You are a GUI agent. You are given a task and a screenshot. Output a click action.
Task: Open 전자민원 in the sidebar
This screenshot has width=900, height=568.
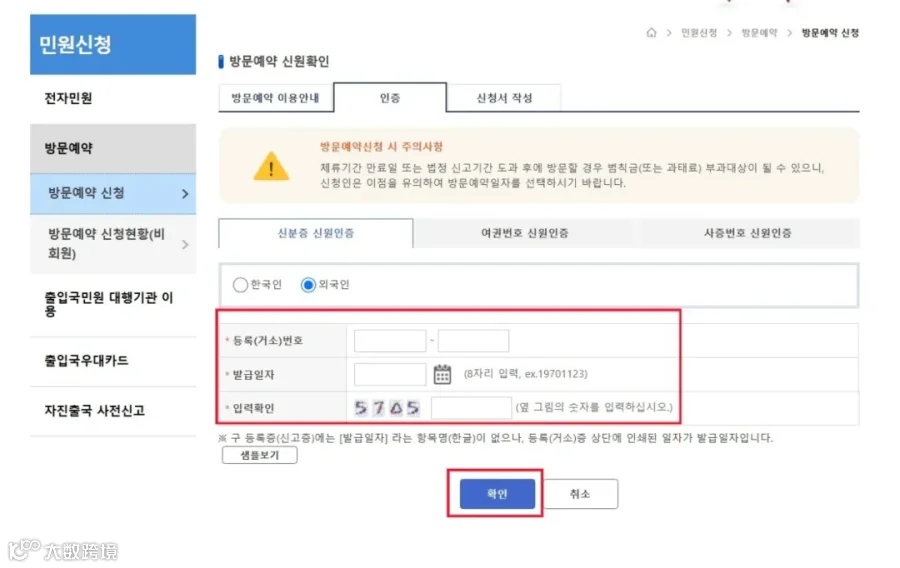coord(113,98)
